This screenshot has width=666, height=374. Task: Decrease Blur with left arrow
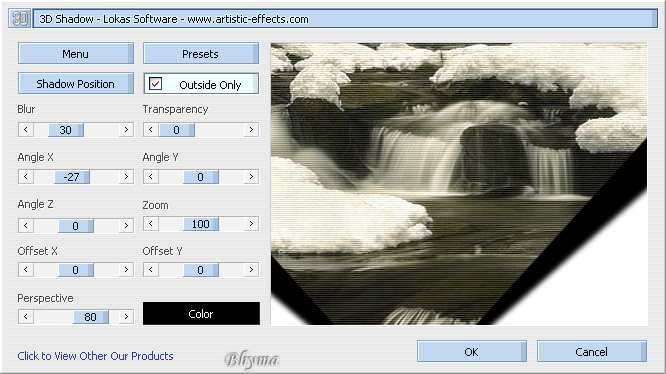(x=26, y=129)
